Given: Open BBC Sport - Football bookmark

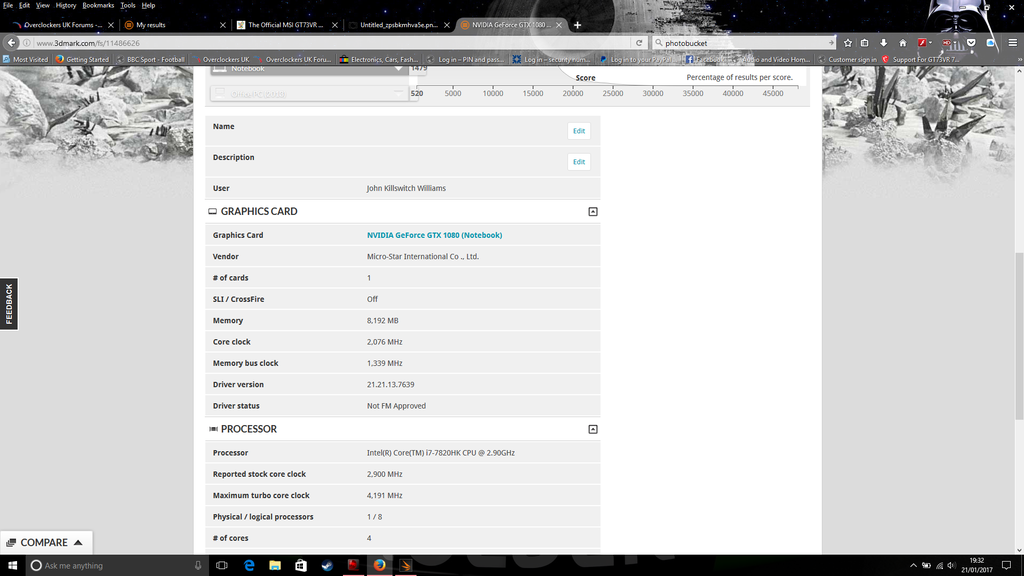Looking at the screenshot, I should click(150, 59).
